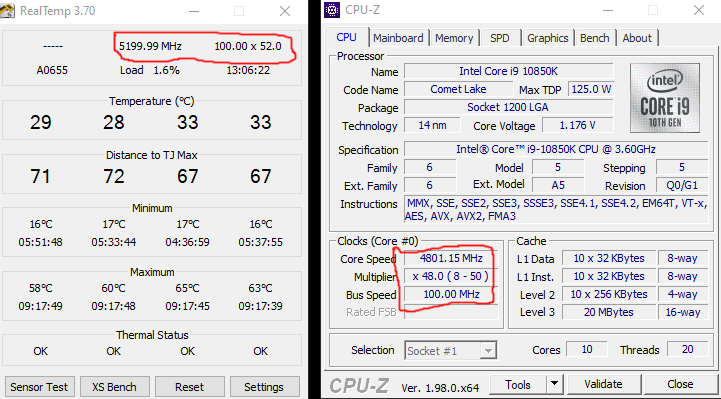Maximize the CPU-Z window
Screen dimensions: 721x399
click(x=652, y=11)
